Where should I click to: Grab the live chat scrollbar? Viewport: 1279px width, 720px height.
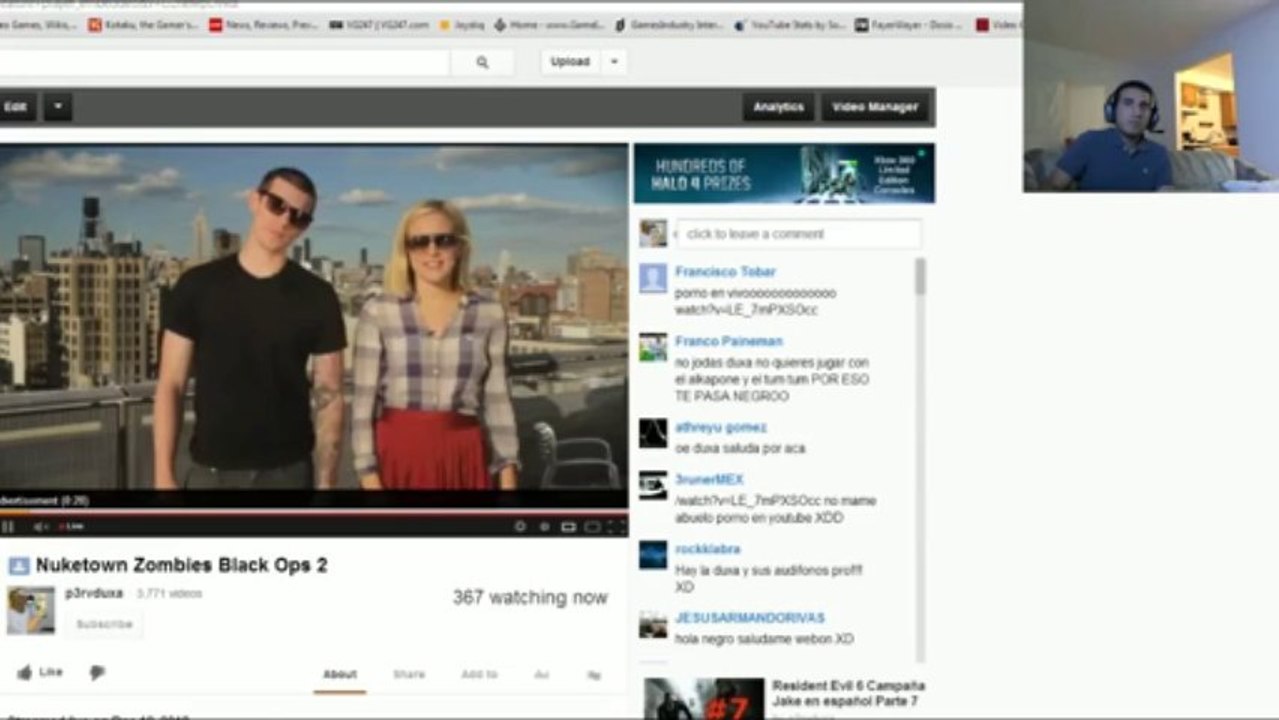[x=920, y=277]
